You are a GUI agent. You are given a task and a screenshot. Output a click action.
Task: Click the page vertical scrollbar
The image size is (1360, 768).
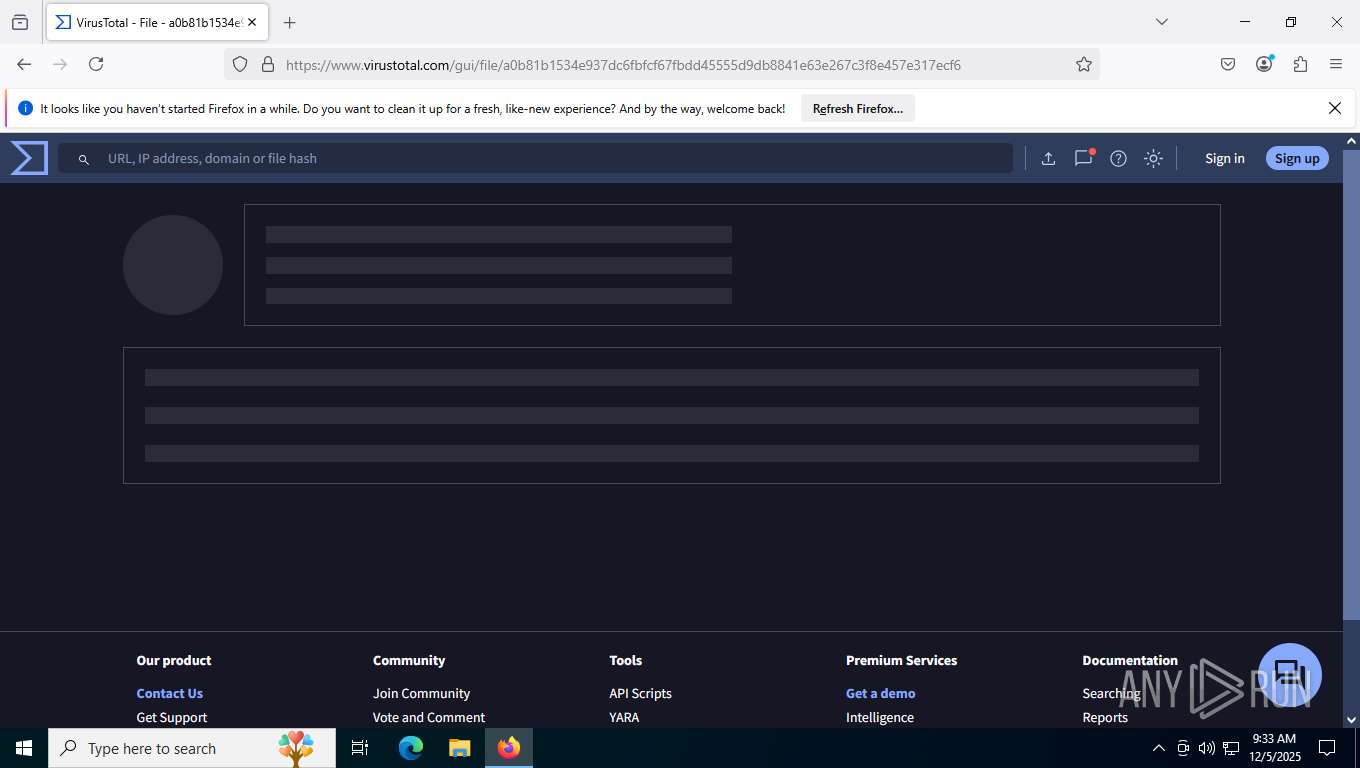(1351, 385)
